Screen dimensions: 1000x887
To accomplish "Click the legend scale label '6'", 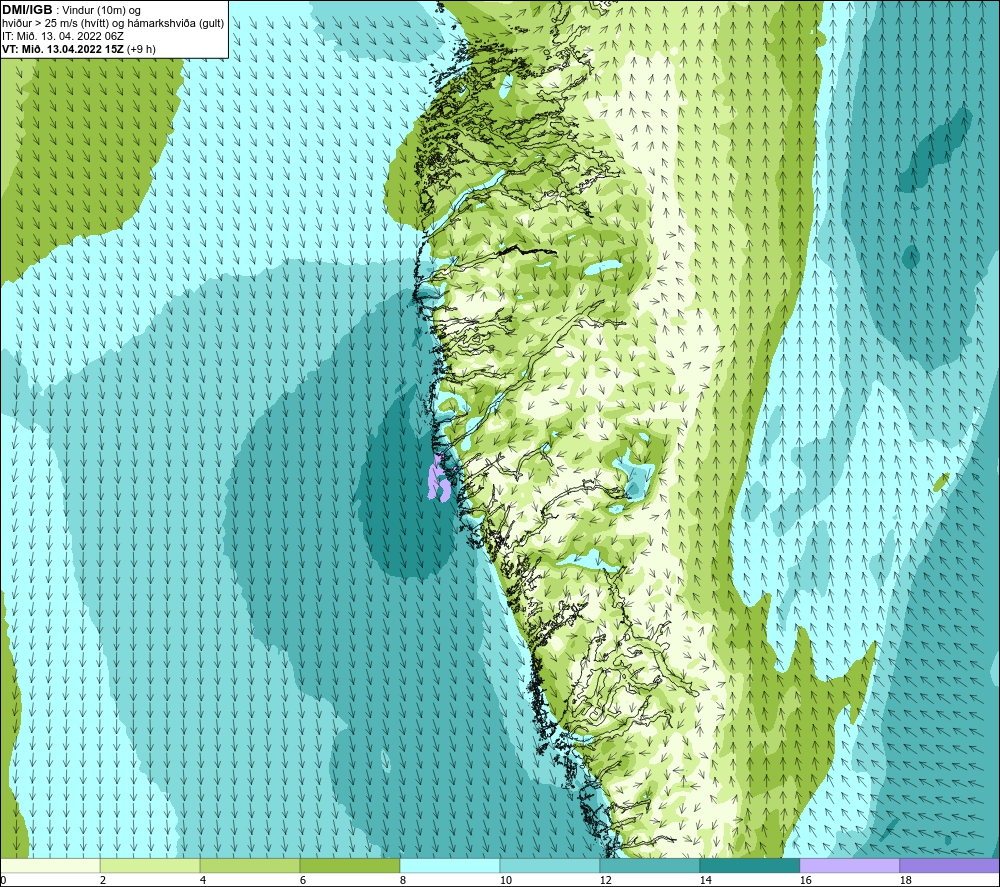I will pos(303,880).
